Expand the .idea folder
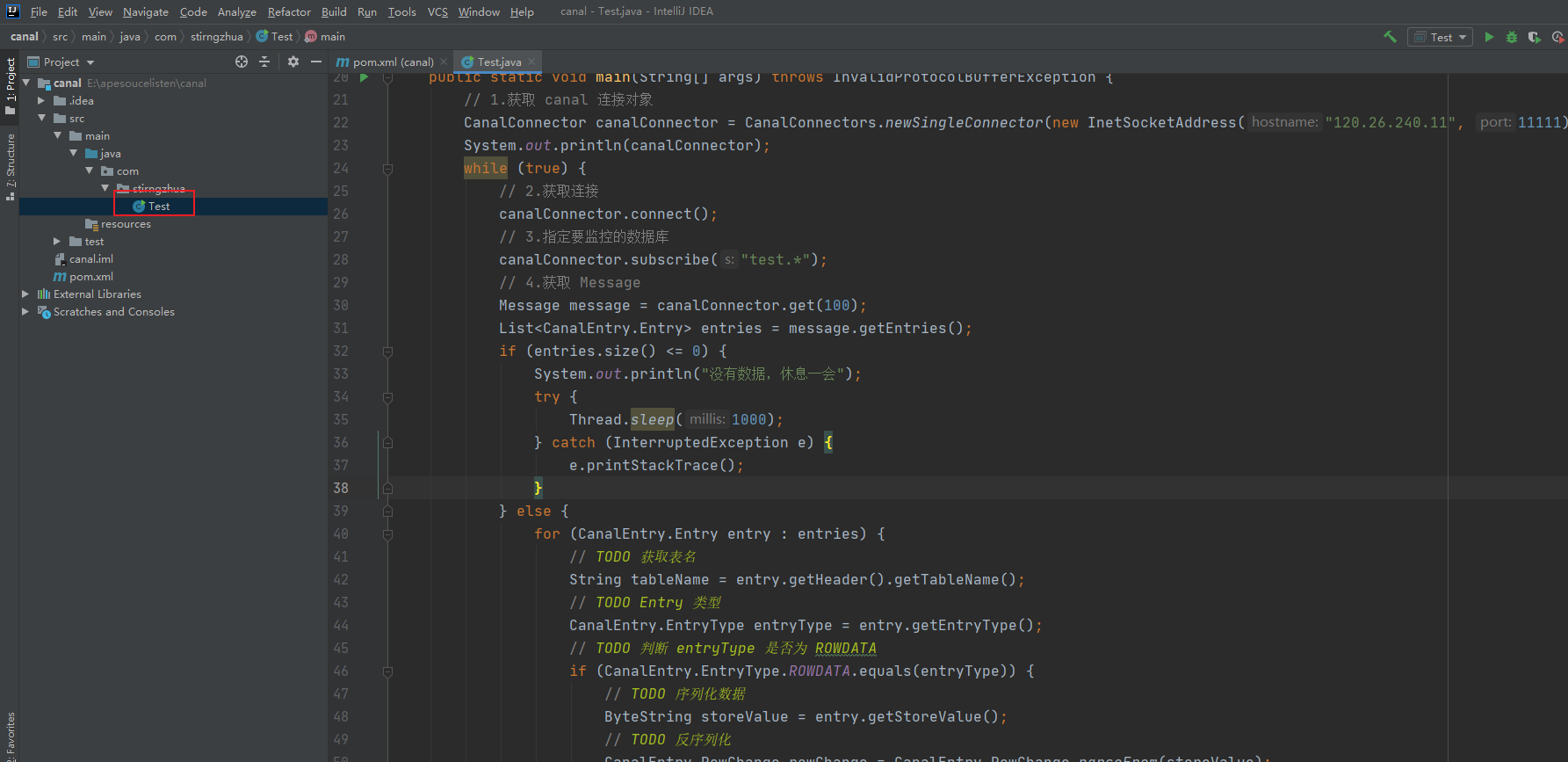Viewport: 1568px width, 762px height. point(41,100)
